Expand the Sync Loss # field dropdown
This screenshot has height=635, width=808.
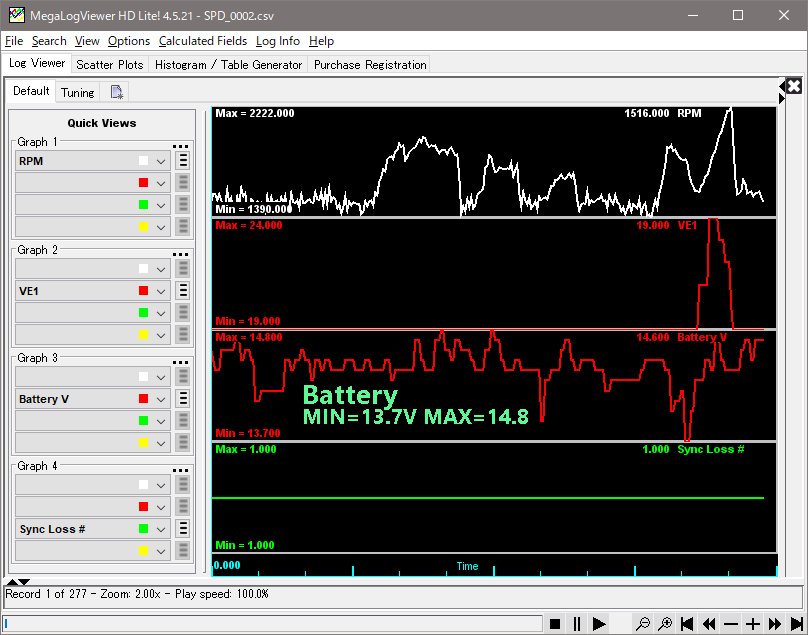tap(161, 529)
